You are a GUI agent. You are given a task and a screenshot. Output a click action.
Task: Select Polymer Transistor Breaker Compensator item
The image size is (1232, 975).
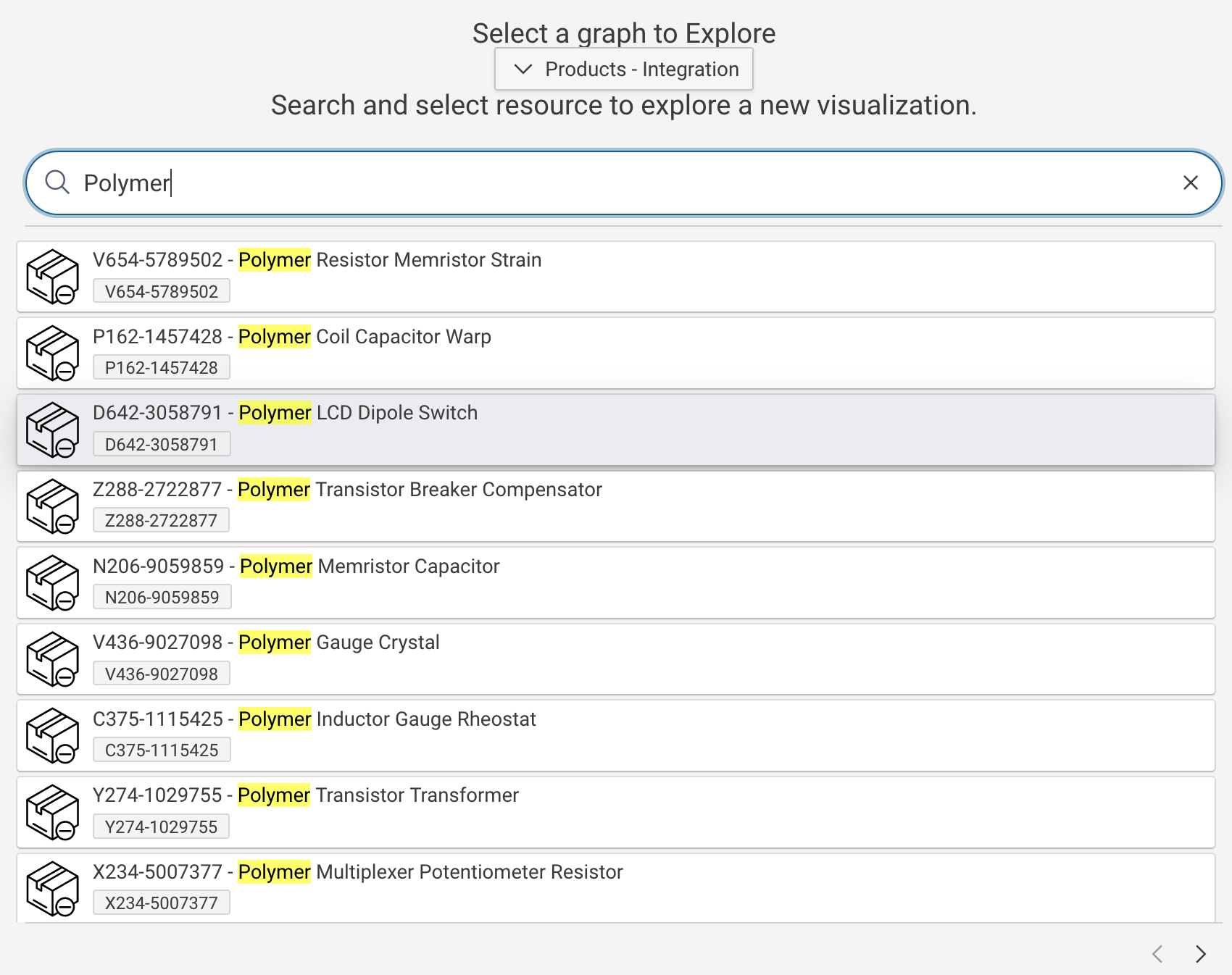(420, 490)
